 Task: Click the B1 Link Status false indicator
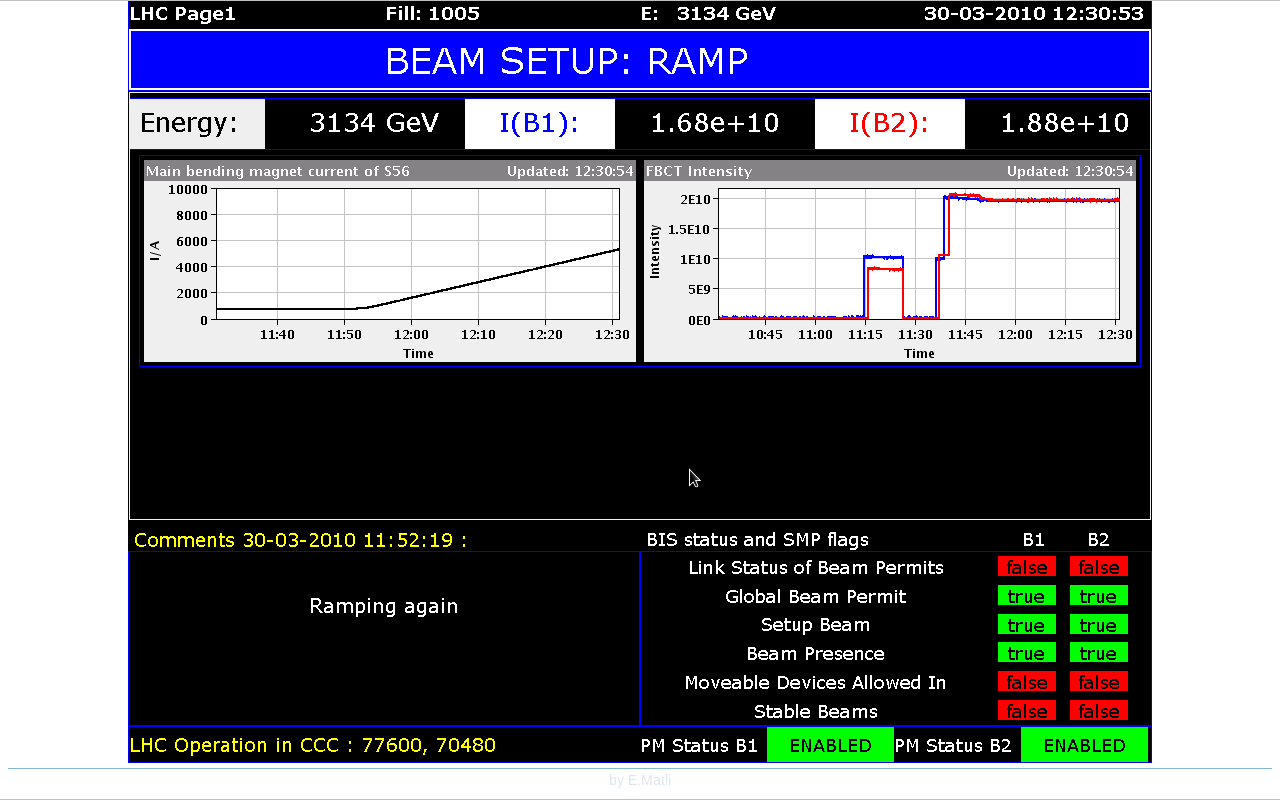(x=1026, y=567)
